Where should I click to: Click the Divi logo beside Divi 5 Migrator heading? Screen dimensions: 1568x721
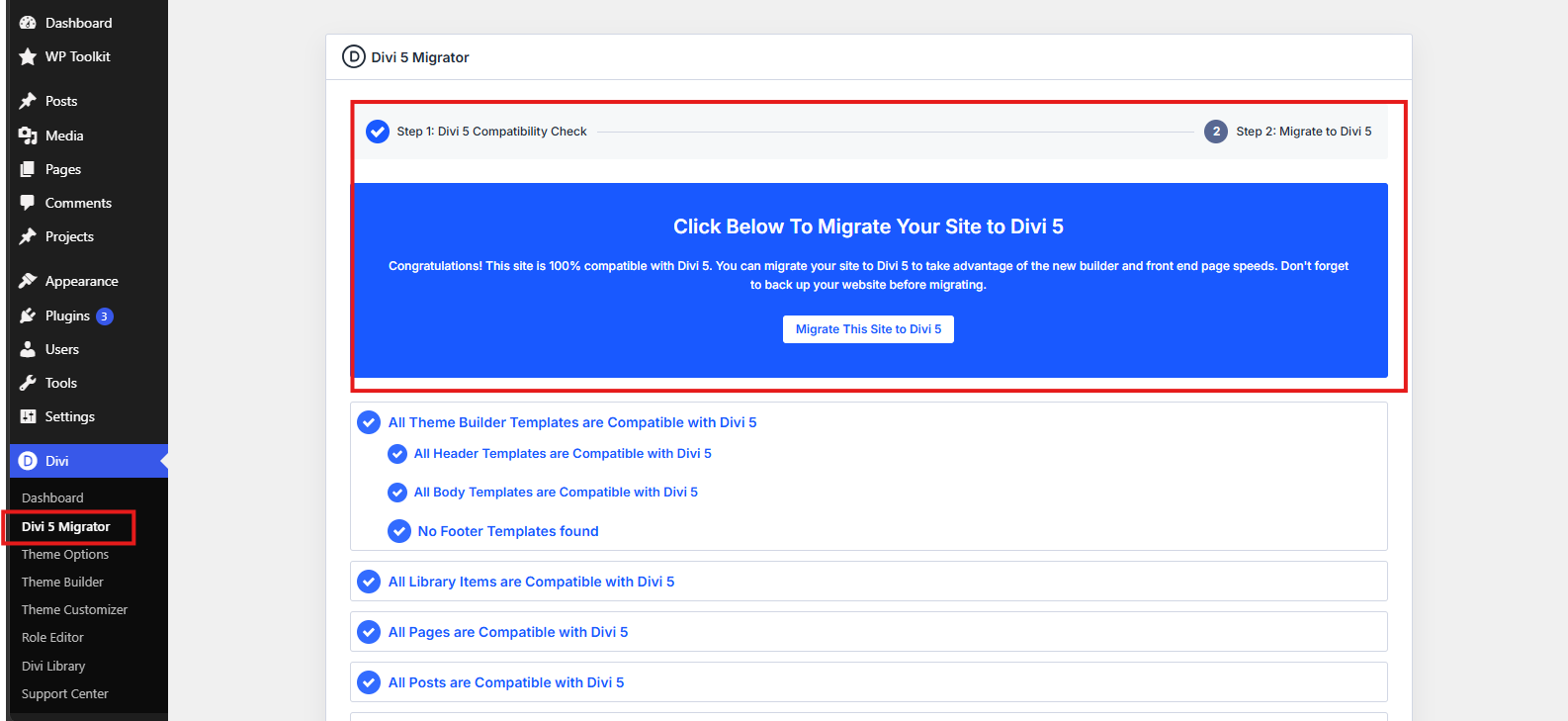click(x=353, y=56)
